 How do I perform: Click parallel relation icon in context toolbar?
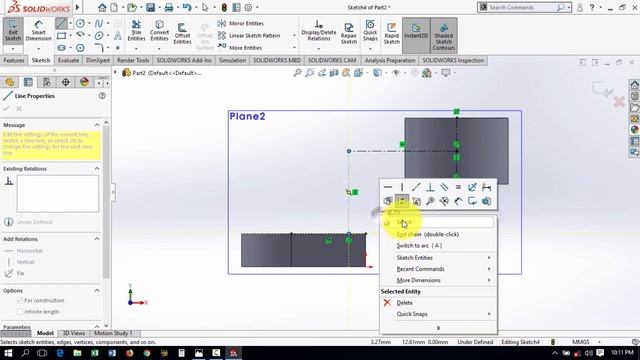[x=444, y=187]
